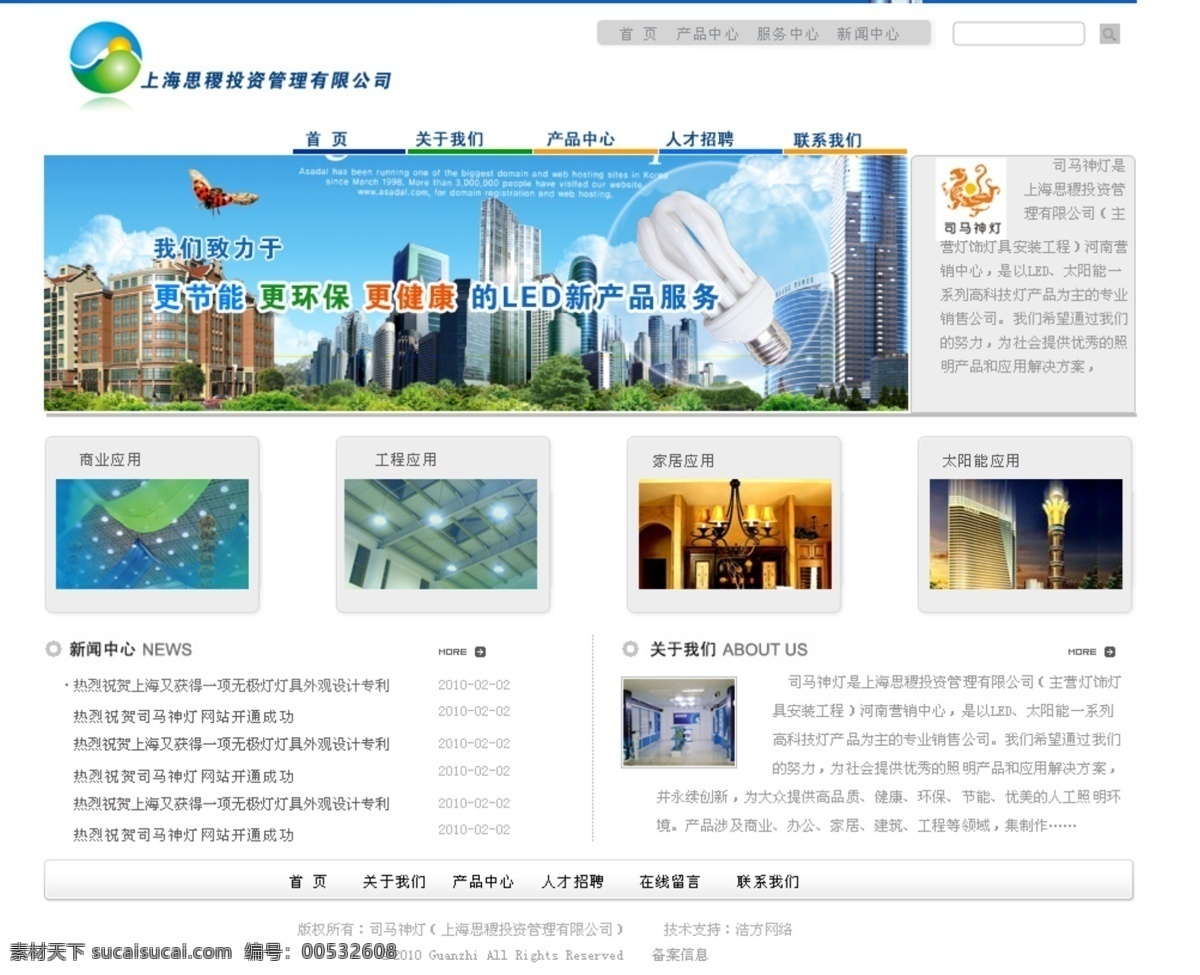
Task: Click 首页 in footer navigation
Action: click(x=308, y=882)
